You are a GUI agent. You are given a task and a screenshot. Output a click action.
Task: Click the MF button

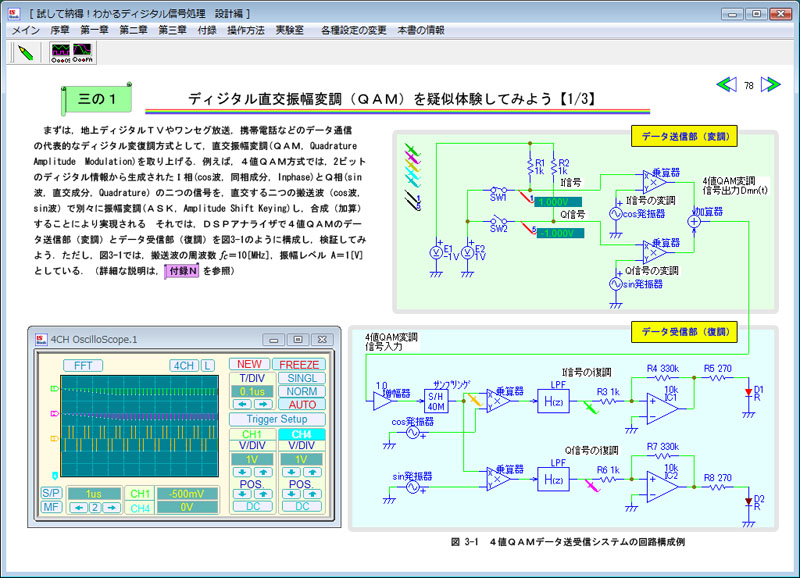51,507
